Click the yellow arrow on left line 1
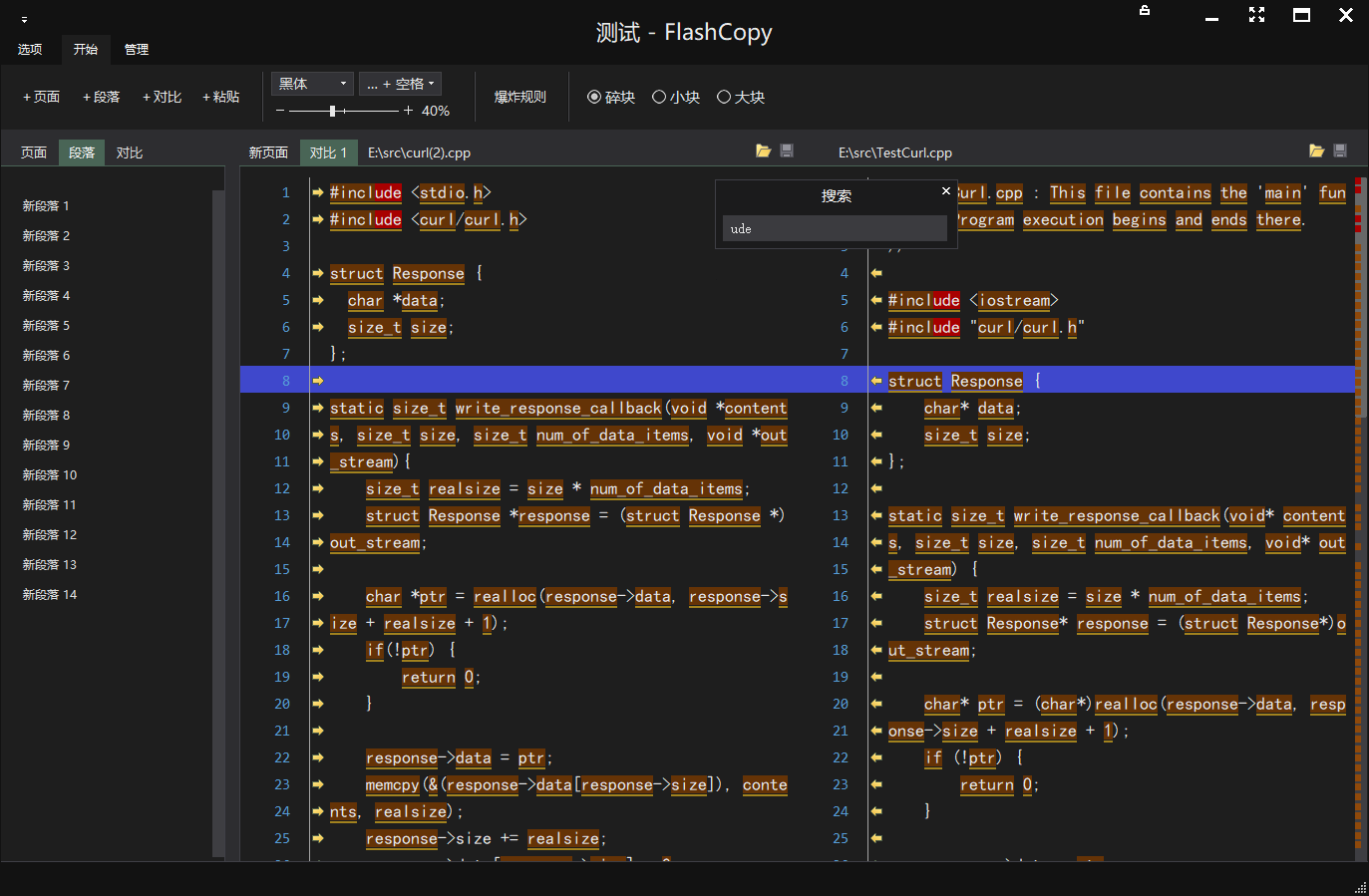This screenshot has height=896, width=1369. point(318,192)
